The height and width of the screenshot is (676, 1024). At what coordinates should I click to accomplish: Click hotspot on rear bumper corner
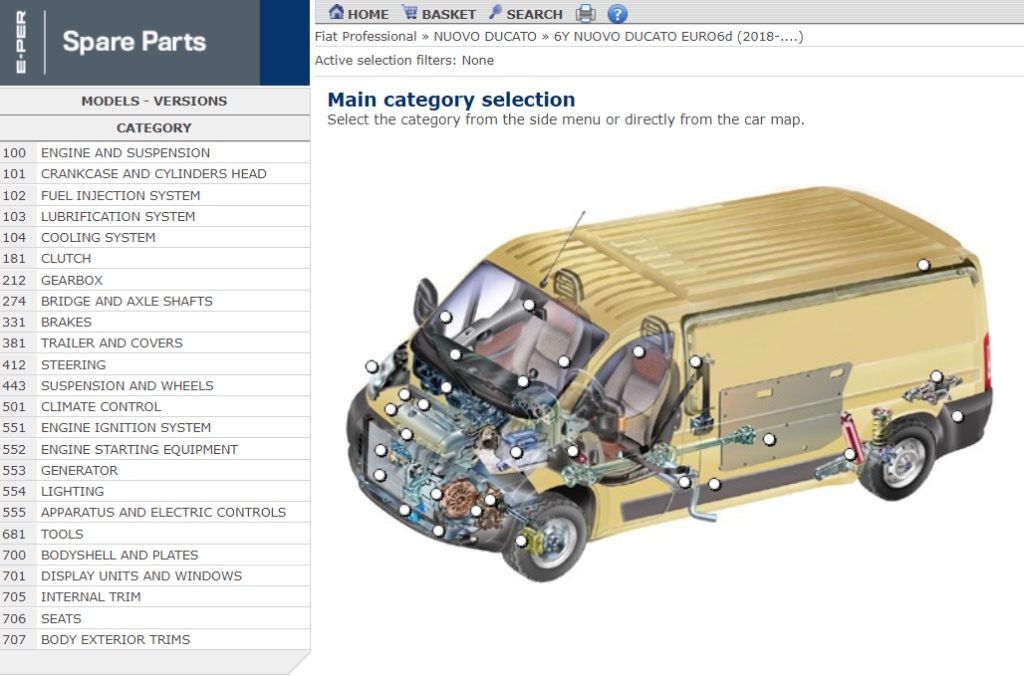(957, 416)
